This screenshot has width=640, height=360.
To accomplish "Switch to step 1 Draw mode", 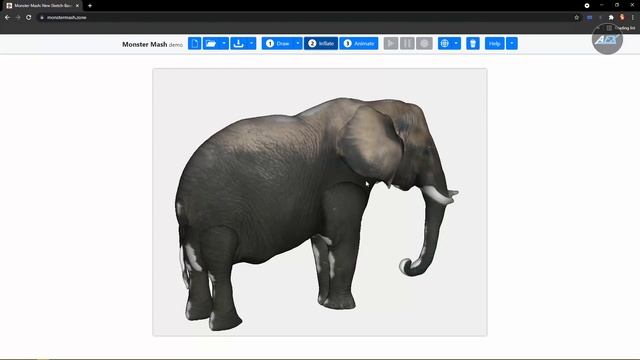I will click(278, 43).
